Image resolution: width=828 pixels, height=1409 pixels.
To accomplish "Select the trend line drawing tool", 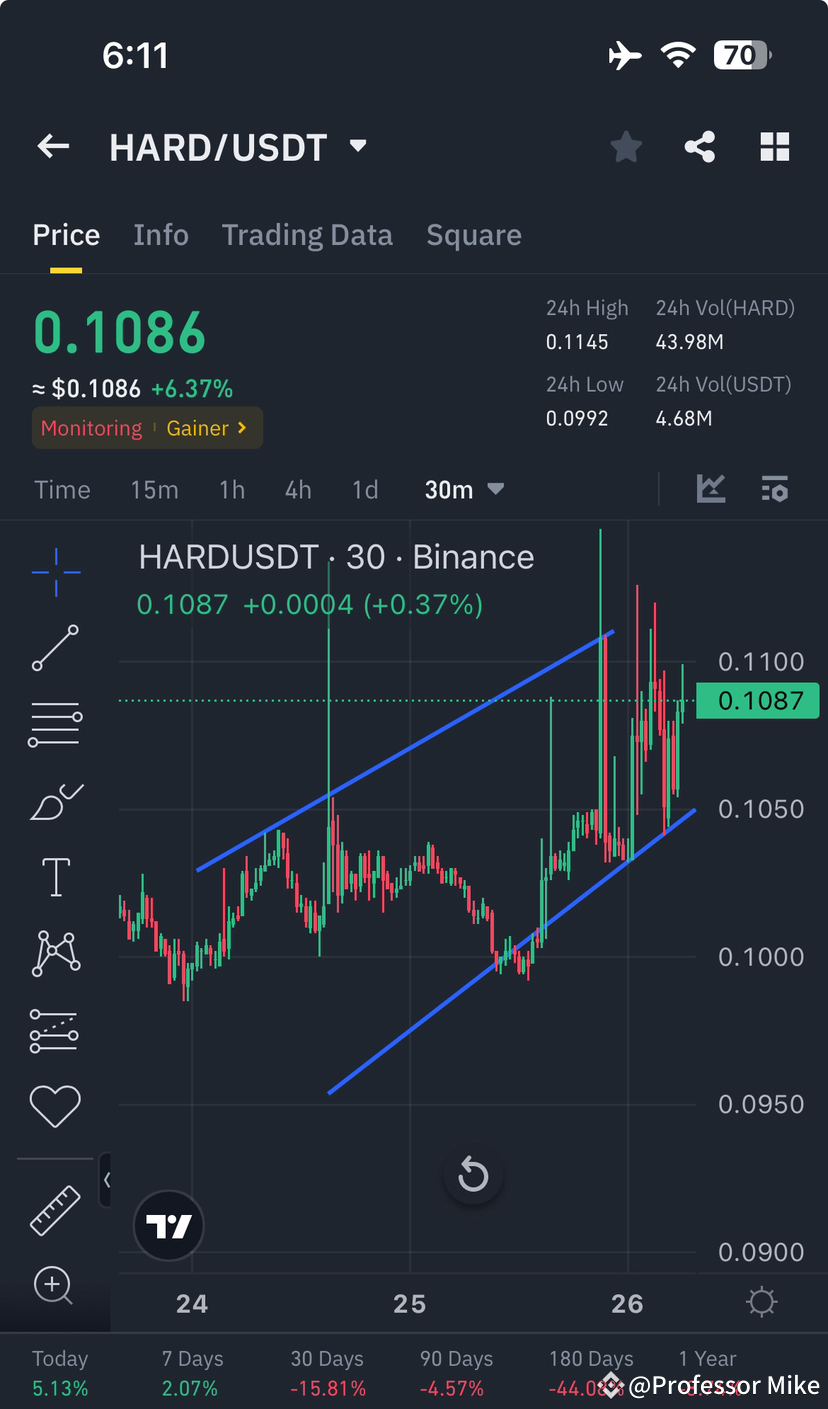I will tap(55, 648).
